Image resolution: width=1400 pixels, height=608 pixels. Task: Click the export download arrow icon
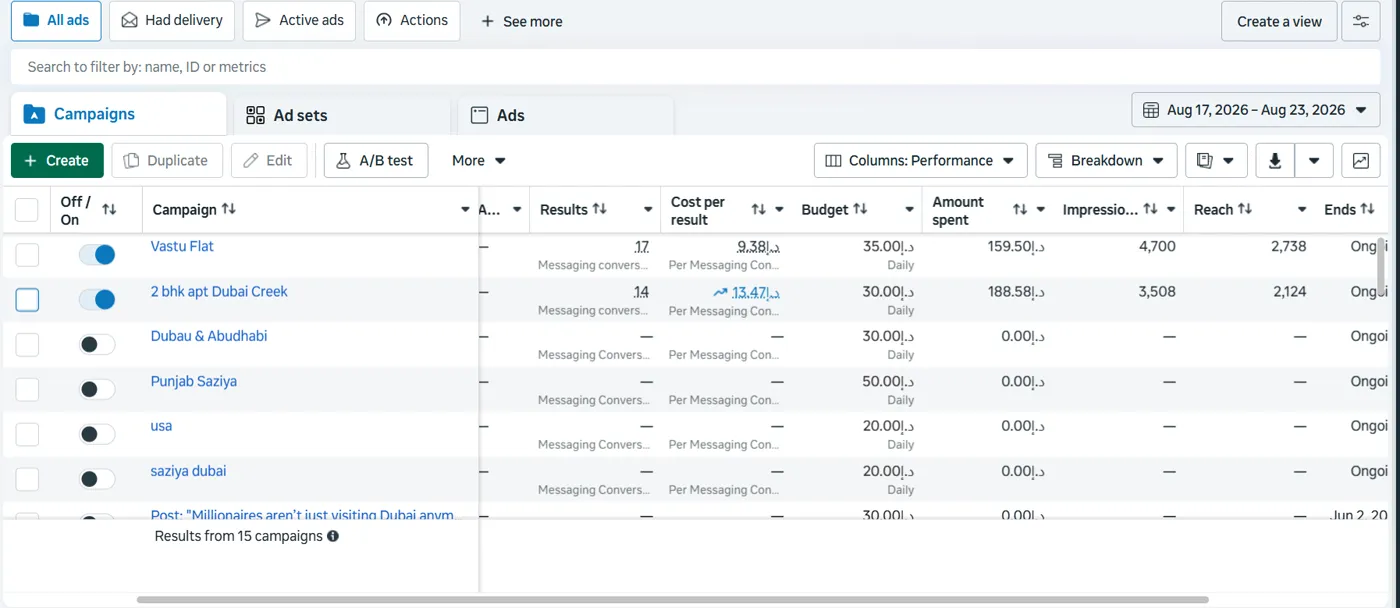click(1275, 160)
